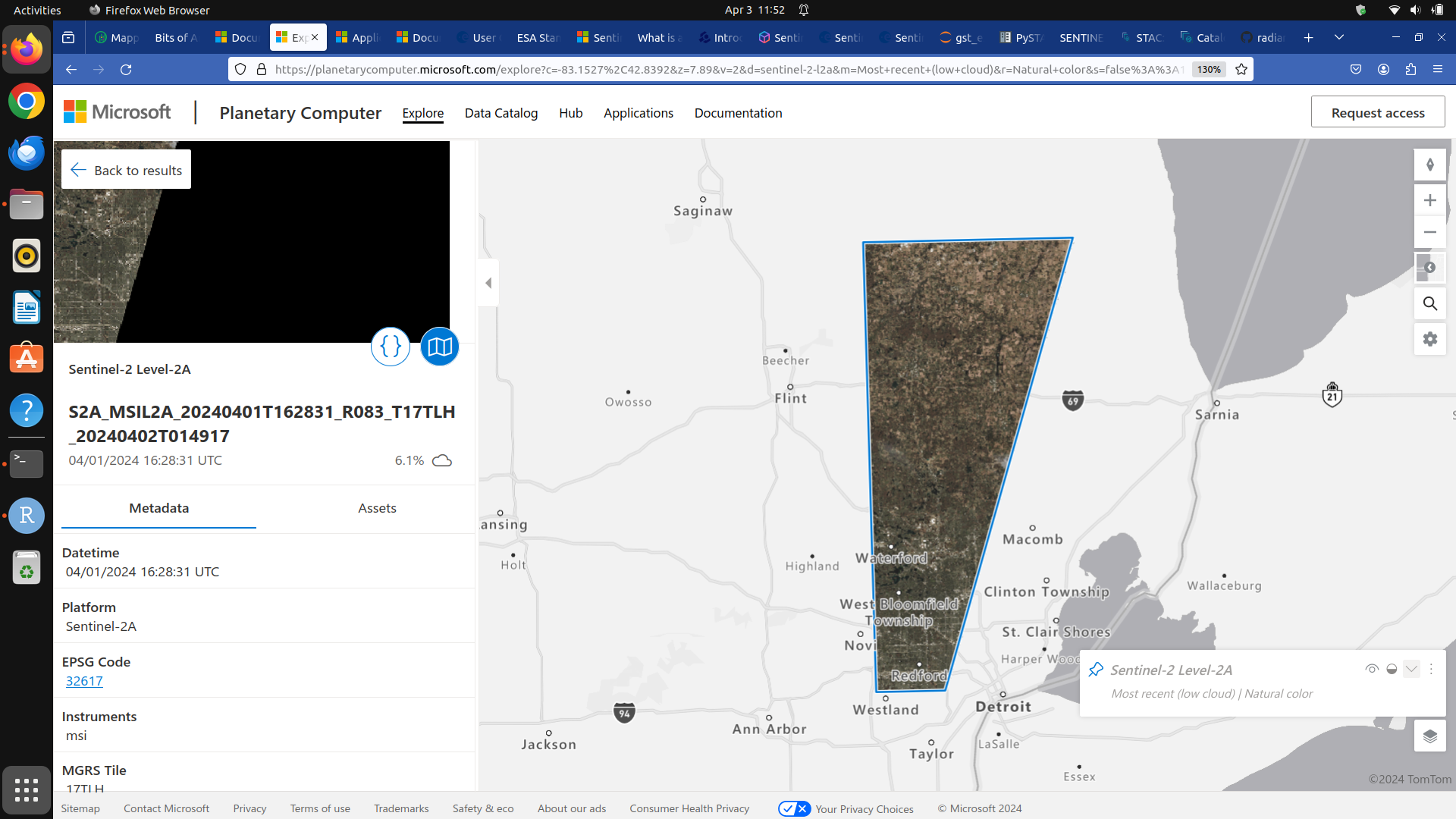Switch to the Assets tab
1456x819 pixels.
[x=377, y=508]
